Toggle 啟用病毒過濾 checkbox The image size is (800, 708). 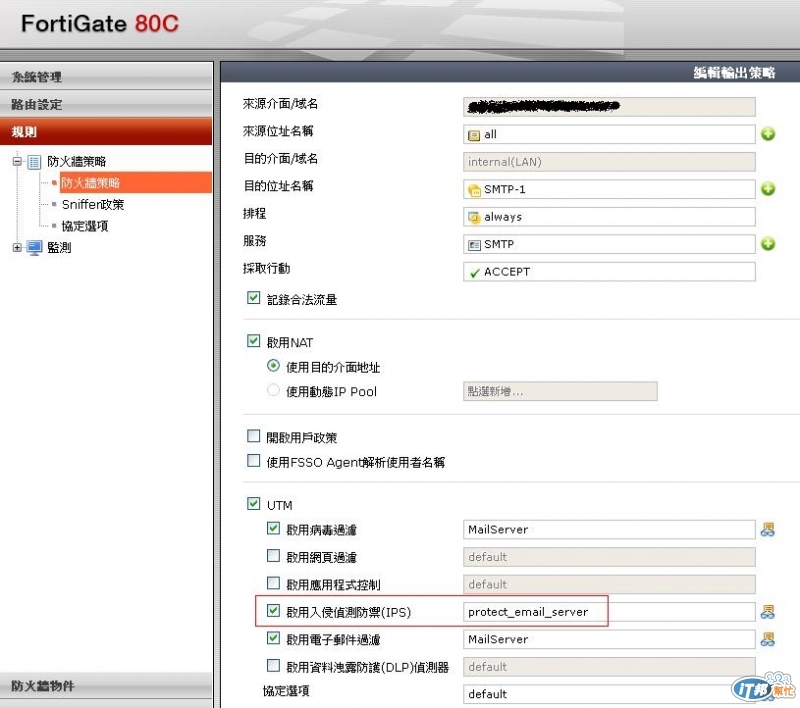[x=273, y=528]
